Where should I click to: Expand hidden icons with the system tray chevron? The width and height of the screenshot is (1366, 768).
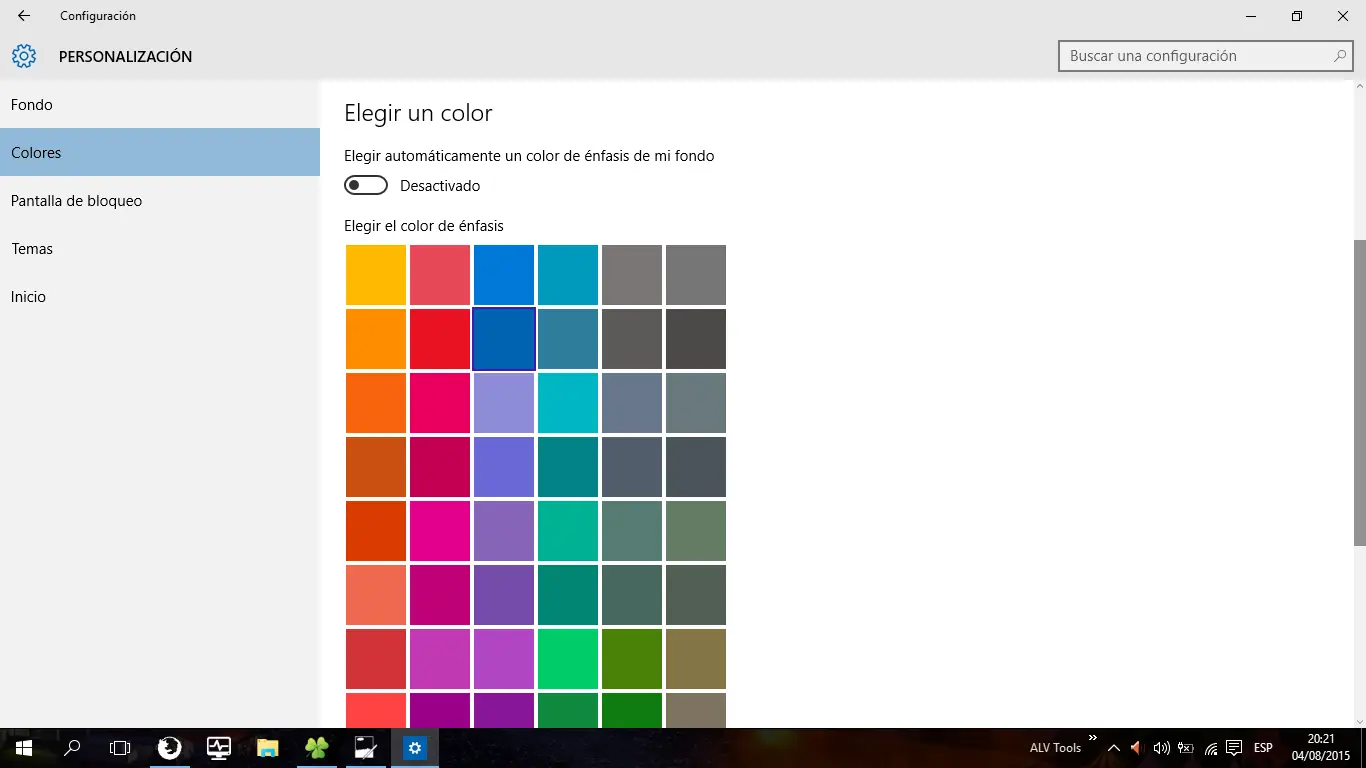point(1113,747)
